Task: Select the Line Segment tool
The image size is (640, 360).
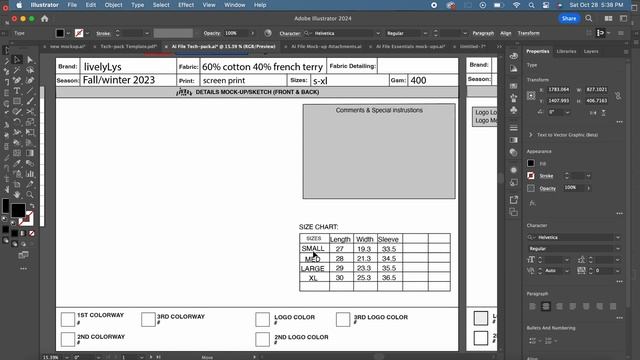Action: [30, 91]
